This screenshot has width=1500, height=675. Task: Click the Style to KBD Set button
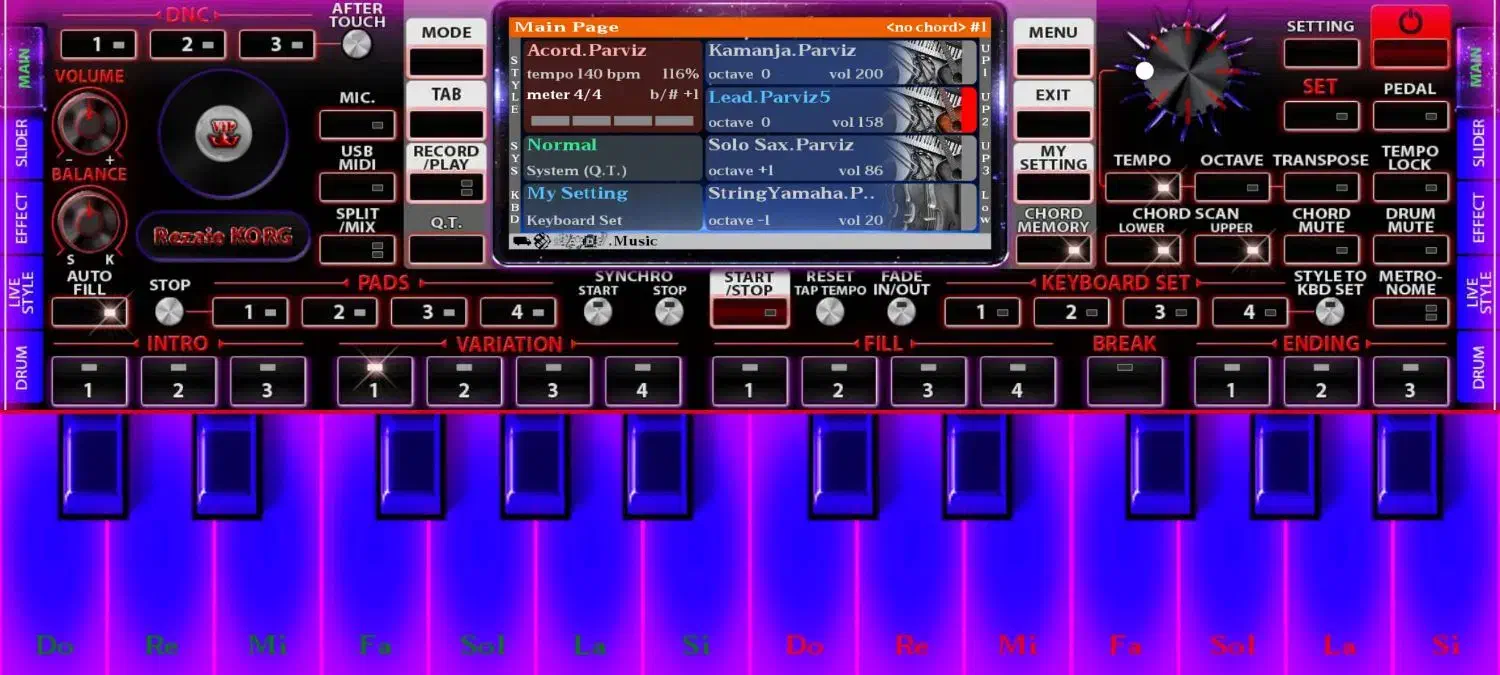coord(1329,312)
